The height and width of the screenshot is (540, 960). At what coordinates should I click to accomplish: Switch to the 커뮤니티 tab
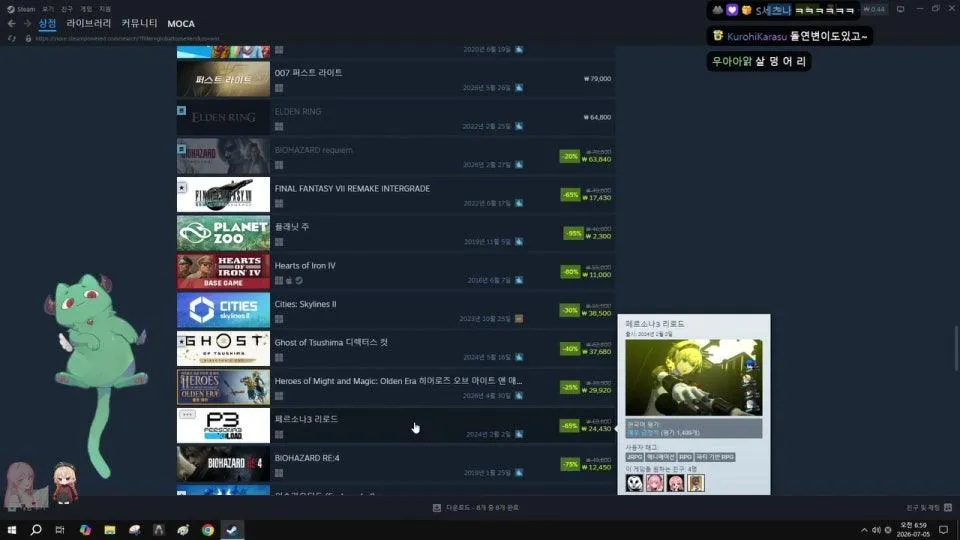(139, 23)
